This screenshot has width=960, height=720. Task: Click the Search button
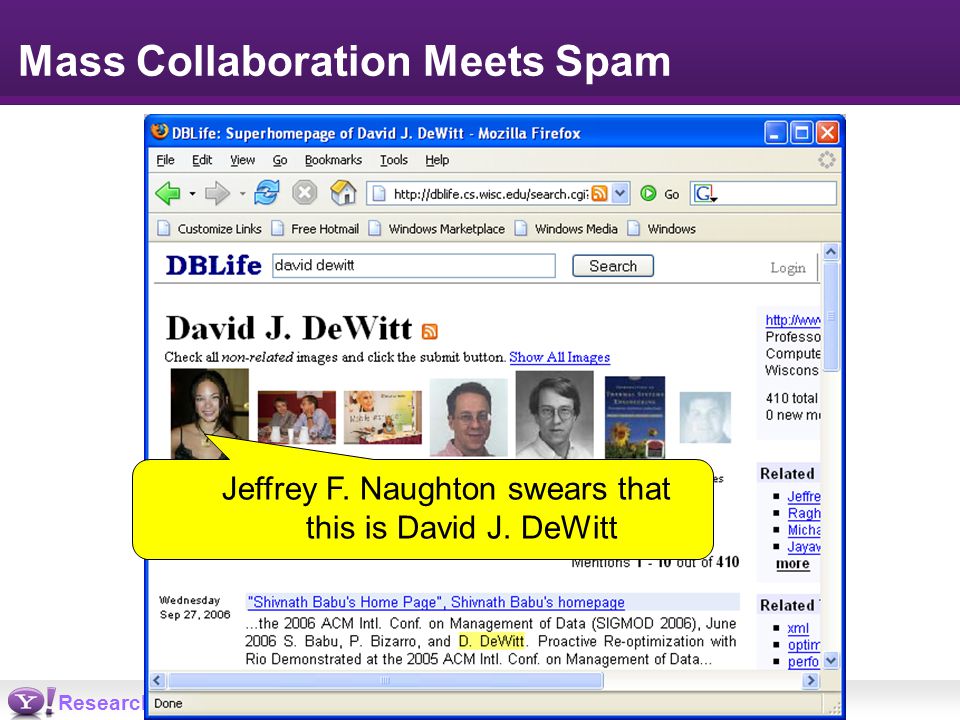[x=613, y=266]
